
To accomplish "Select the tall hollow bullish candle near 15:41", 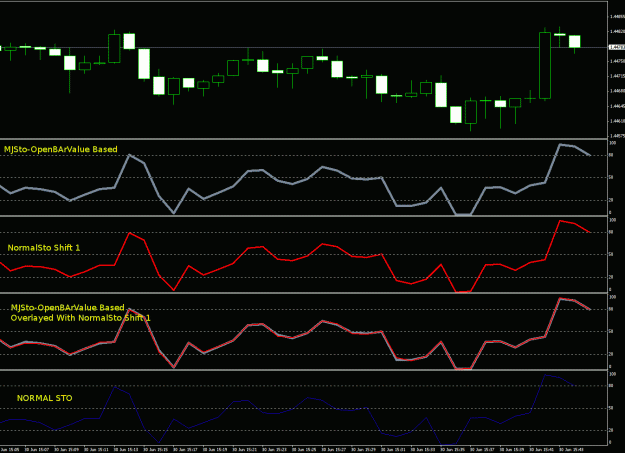I will (x=545, y=65).
